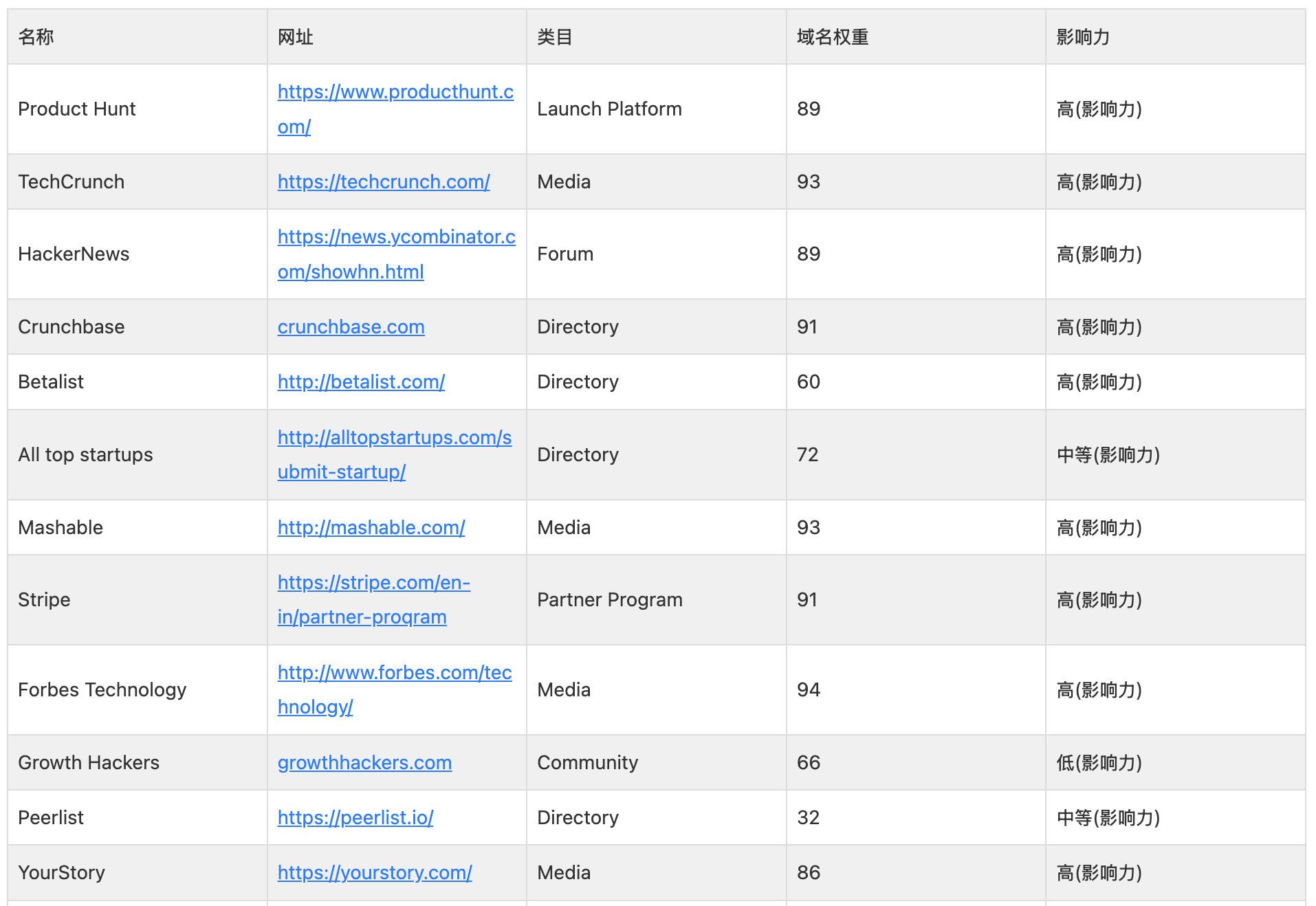Open the producthunt.com link
Viewport: 1316px width, 906px height.
click(x=395, y=109)
